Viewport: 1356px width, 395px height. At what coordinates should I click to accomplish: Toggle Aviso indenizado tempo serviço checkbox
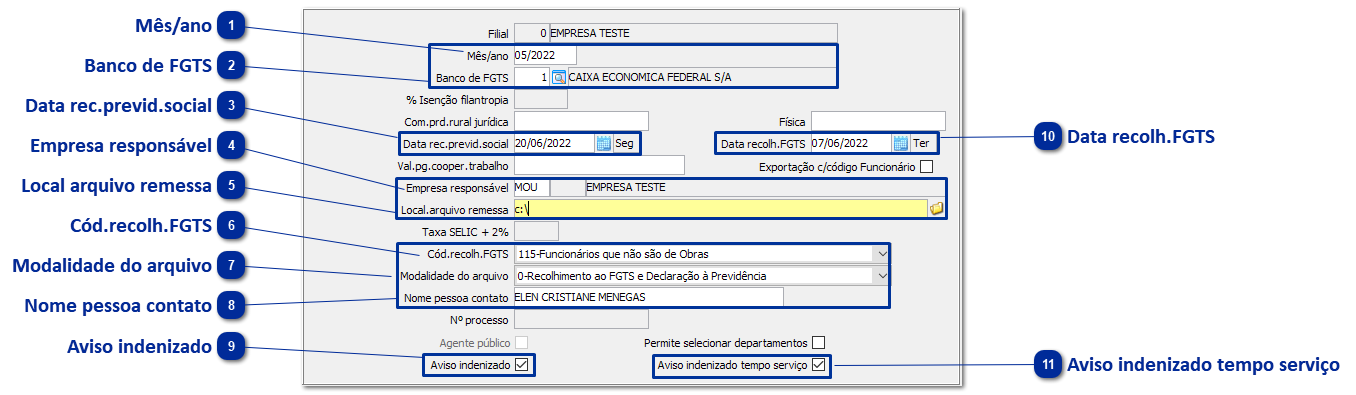(x=819, y=365)
